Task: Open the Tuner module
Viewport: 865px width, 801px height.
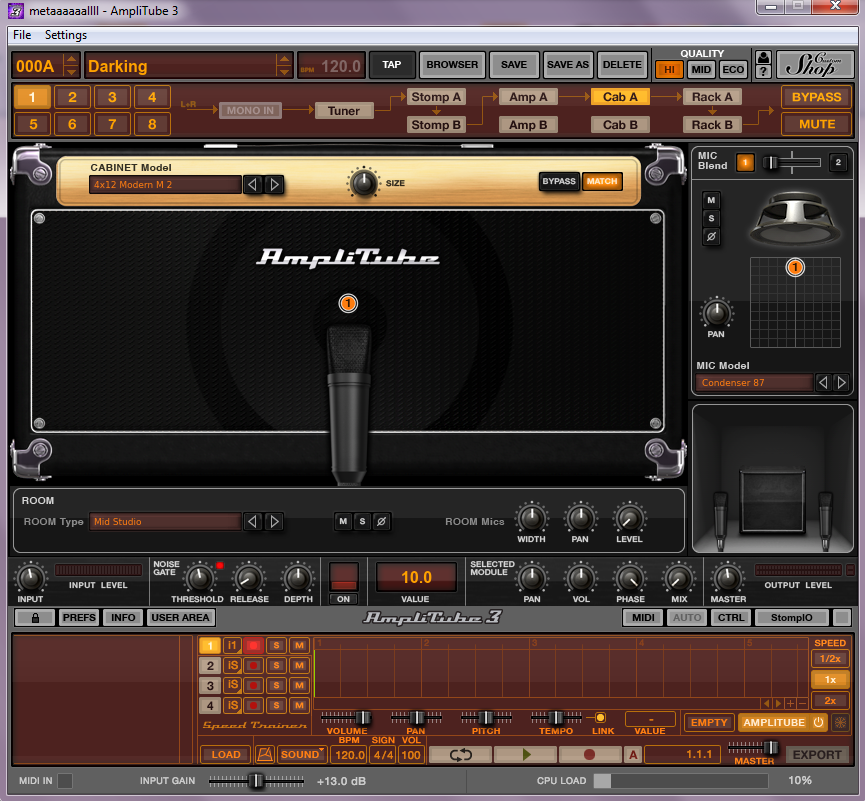Action: click(344, 111)
